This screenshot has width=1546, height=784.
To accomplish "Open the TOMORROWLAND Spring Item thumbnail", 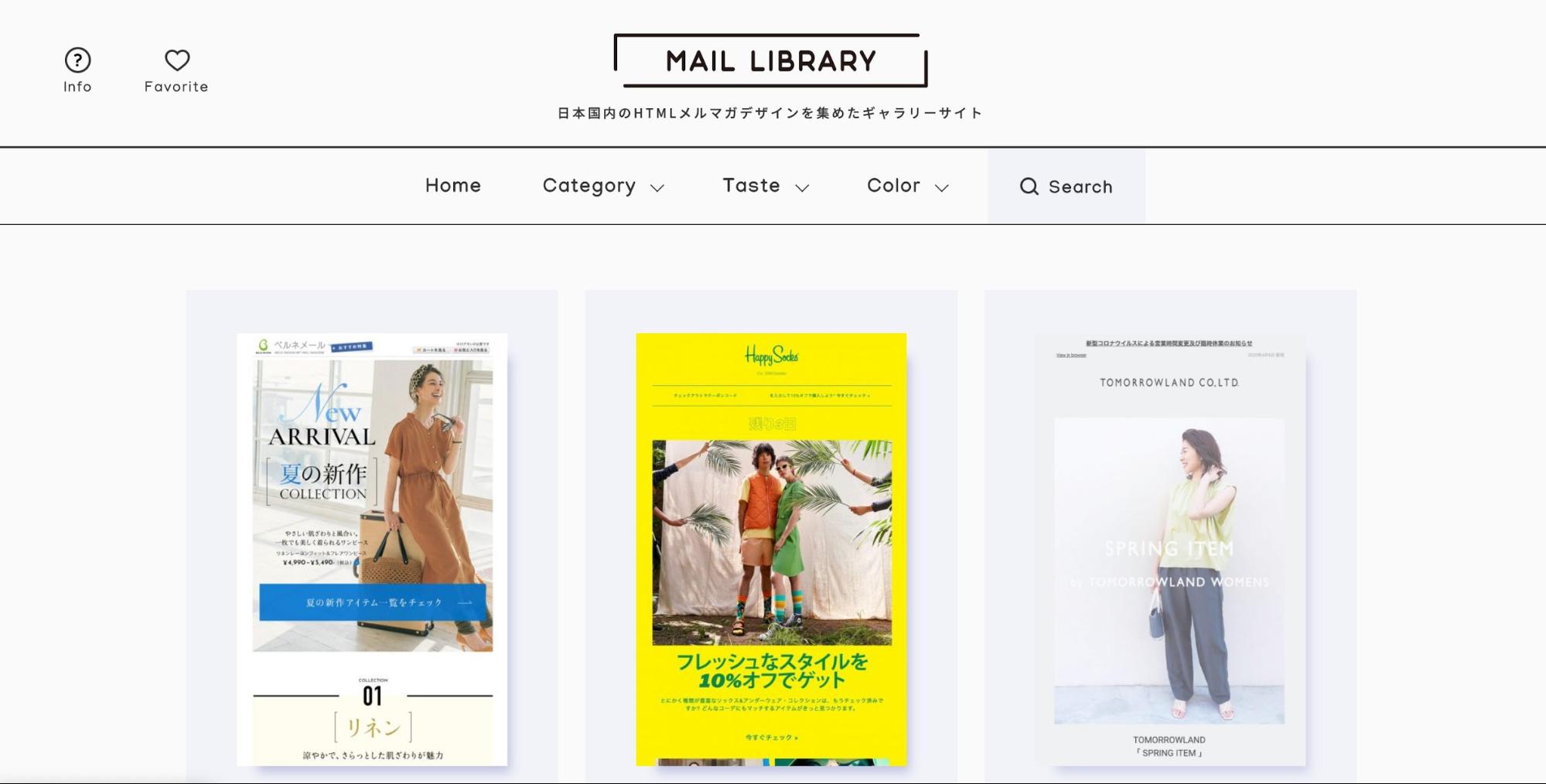I will click(1170, 549).
